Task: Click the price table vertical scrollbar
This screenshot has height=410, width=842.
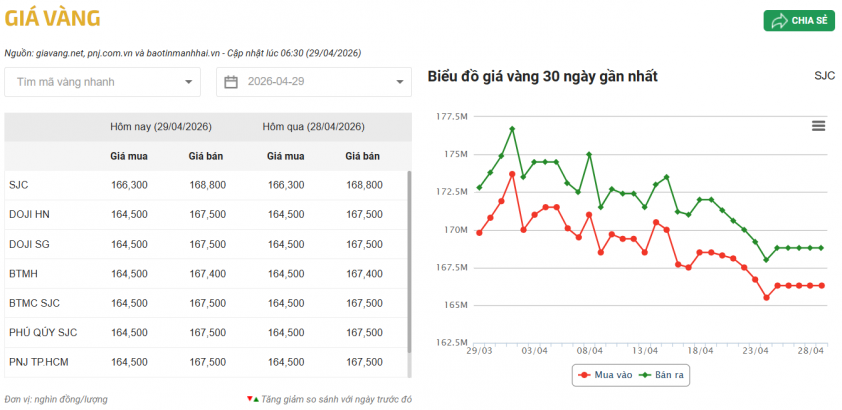Action: pyautogui.click(x=409, y=260)
